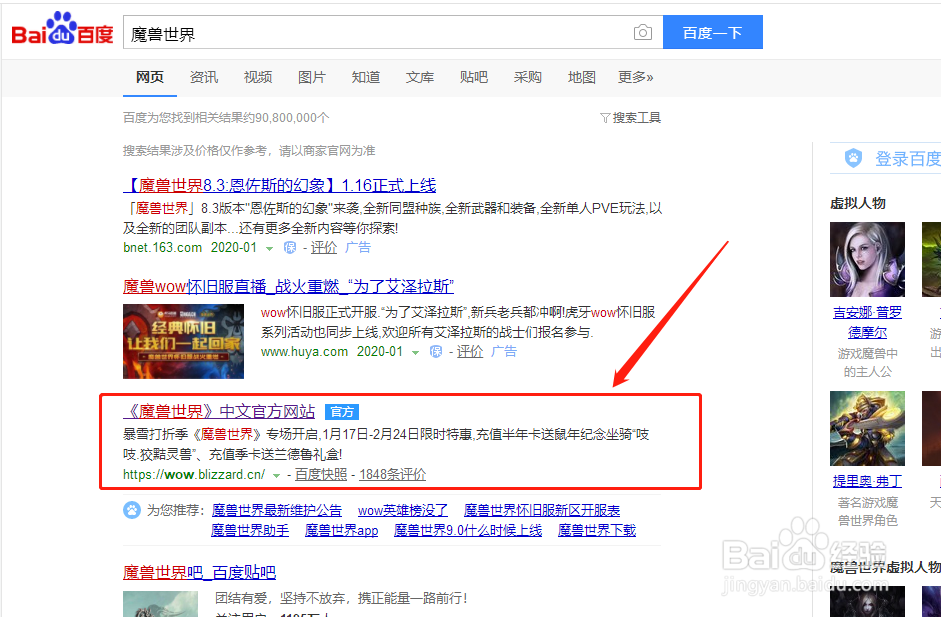Click the 官方 badge on official site result

pos(342,412)
